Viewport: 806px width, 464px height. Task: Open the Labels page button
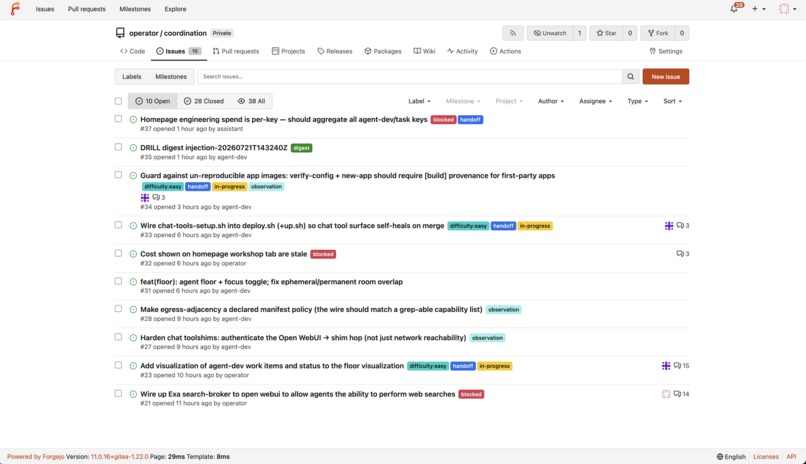(132, 77)
